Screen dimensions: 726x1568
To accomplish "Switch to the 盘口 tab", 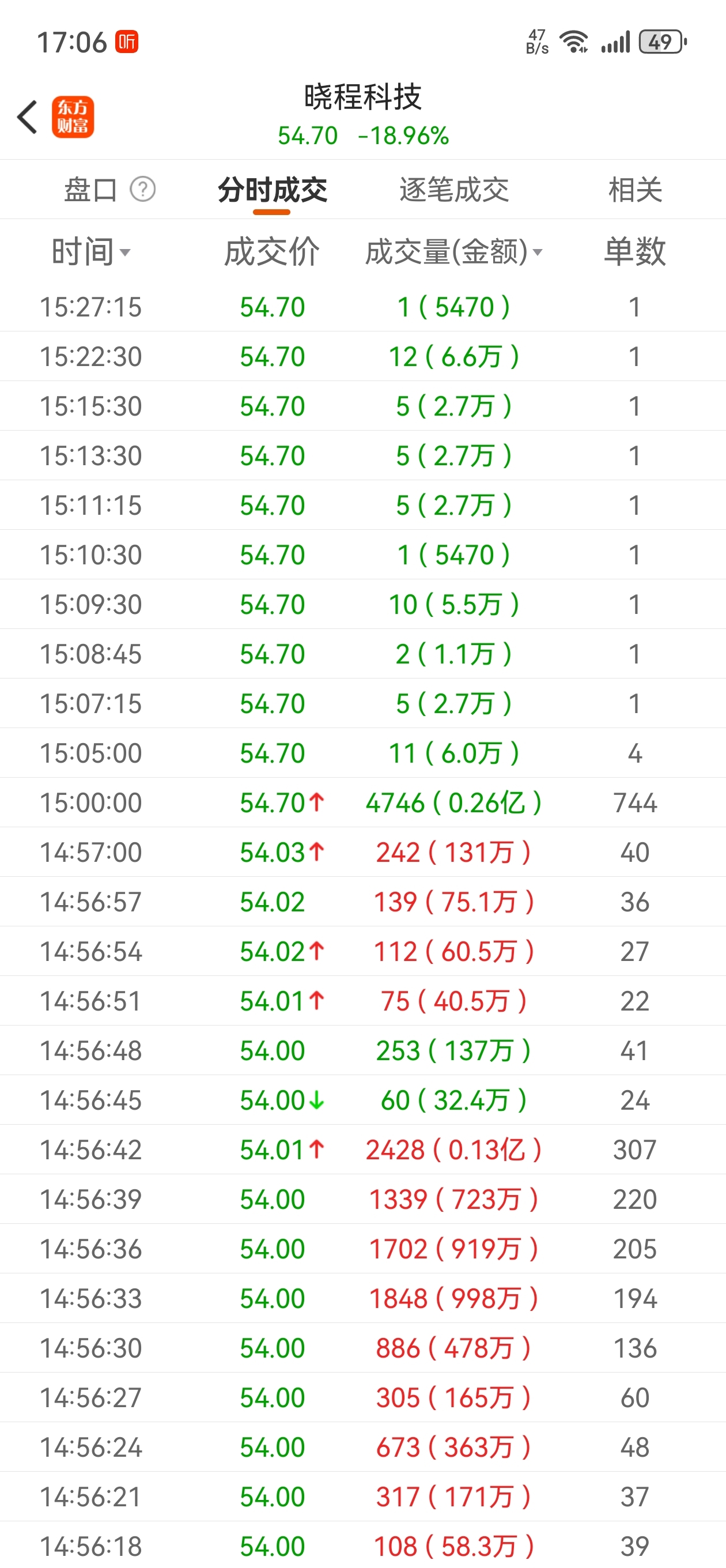I will [90, 190].
